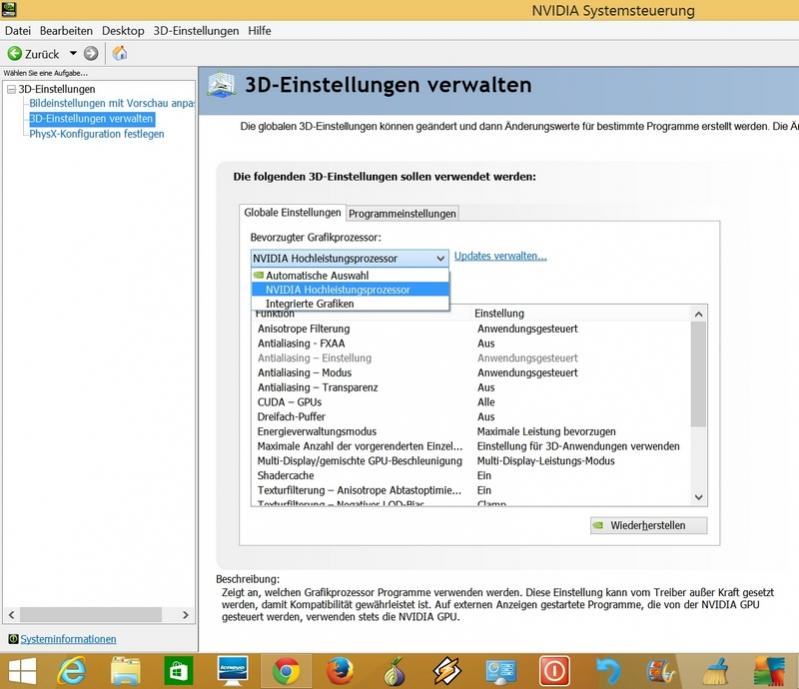This screenshot has height=689, width=799.
Task: Click left panel scroll left arrow
Action: click(x=12, y=615)
